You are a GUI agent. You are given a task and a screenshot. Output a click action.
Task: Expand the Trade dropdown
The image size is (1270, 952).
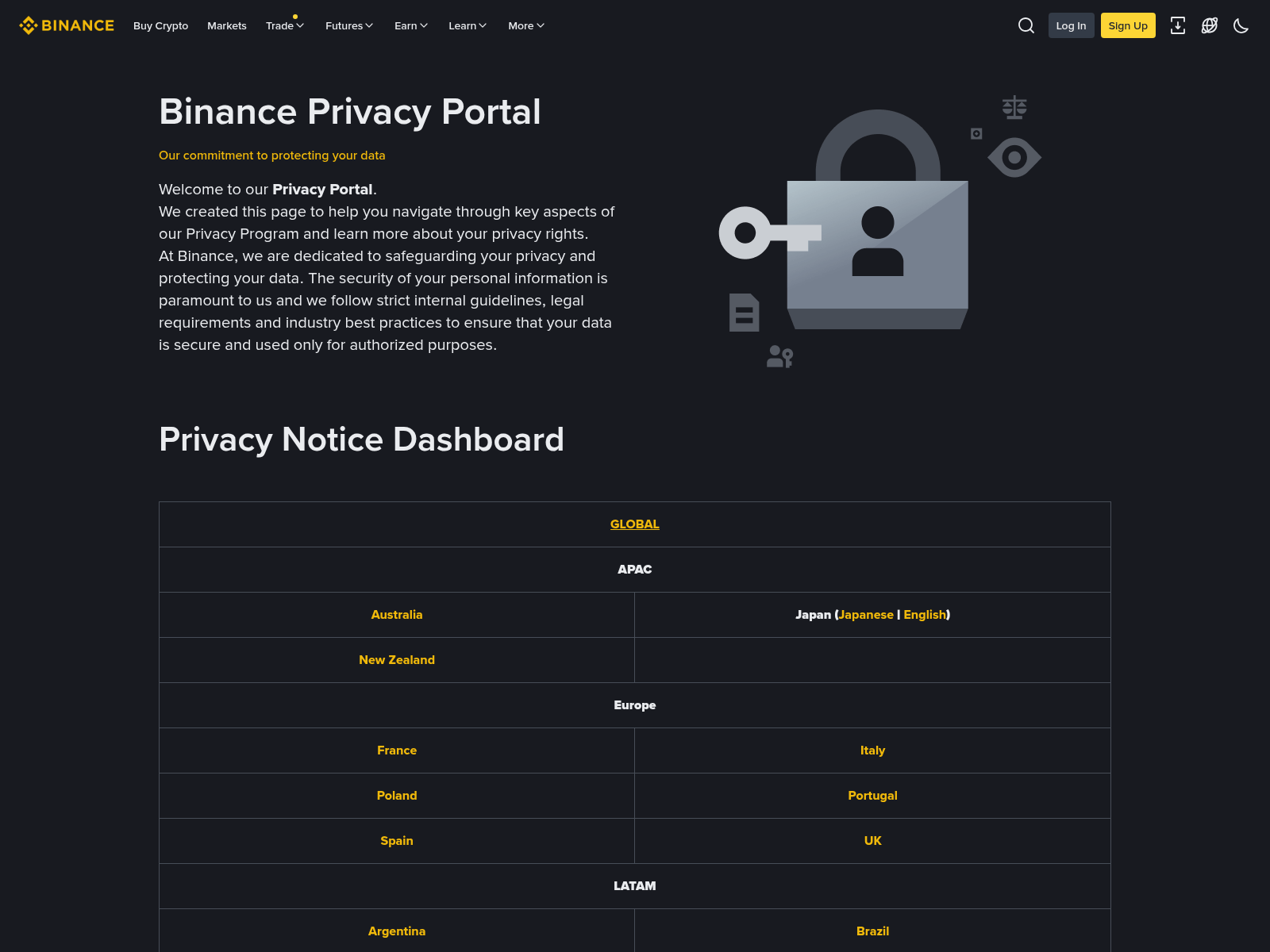coord(284,25)
